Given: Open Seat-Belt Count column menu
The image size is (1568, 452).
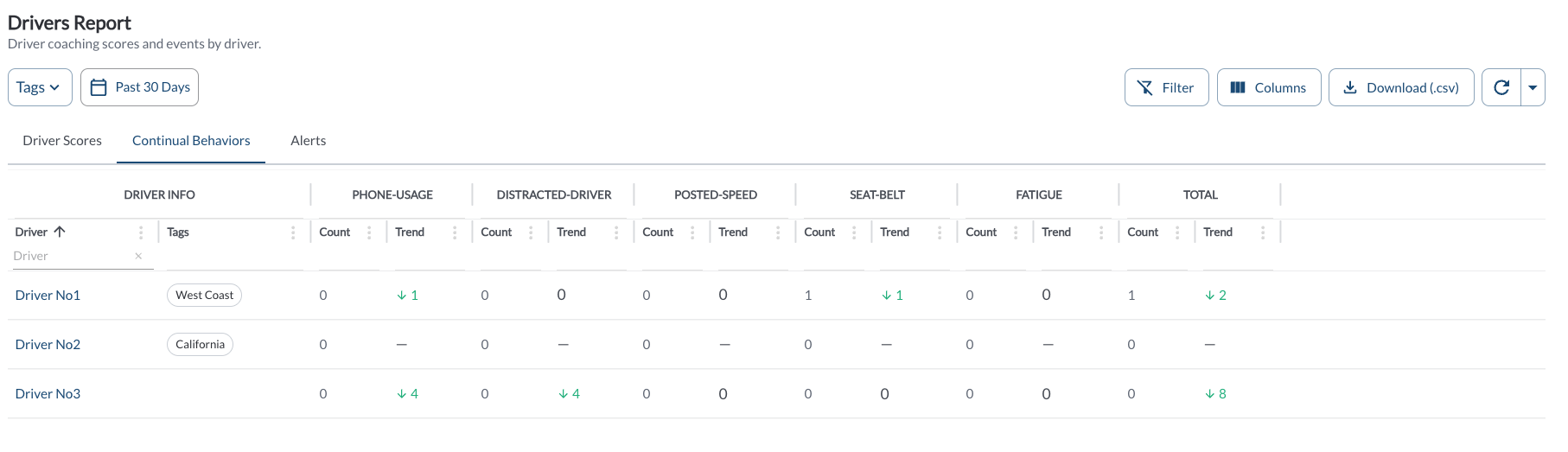Looking at the screenshot, I should pyautogui.click(x=854, y=232).
